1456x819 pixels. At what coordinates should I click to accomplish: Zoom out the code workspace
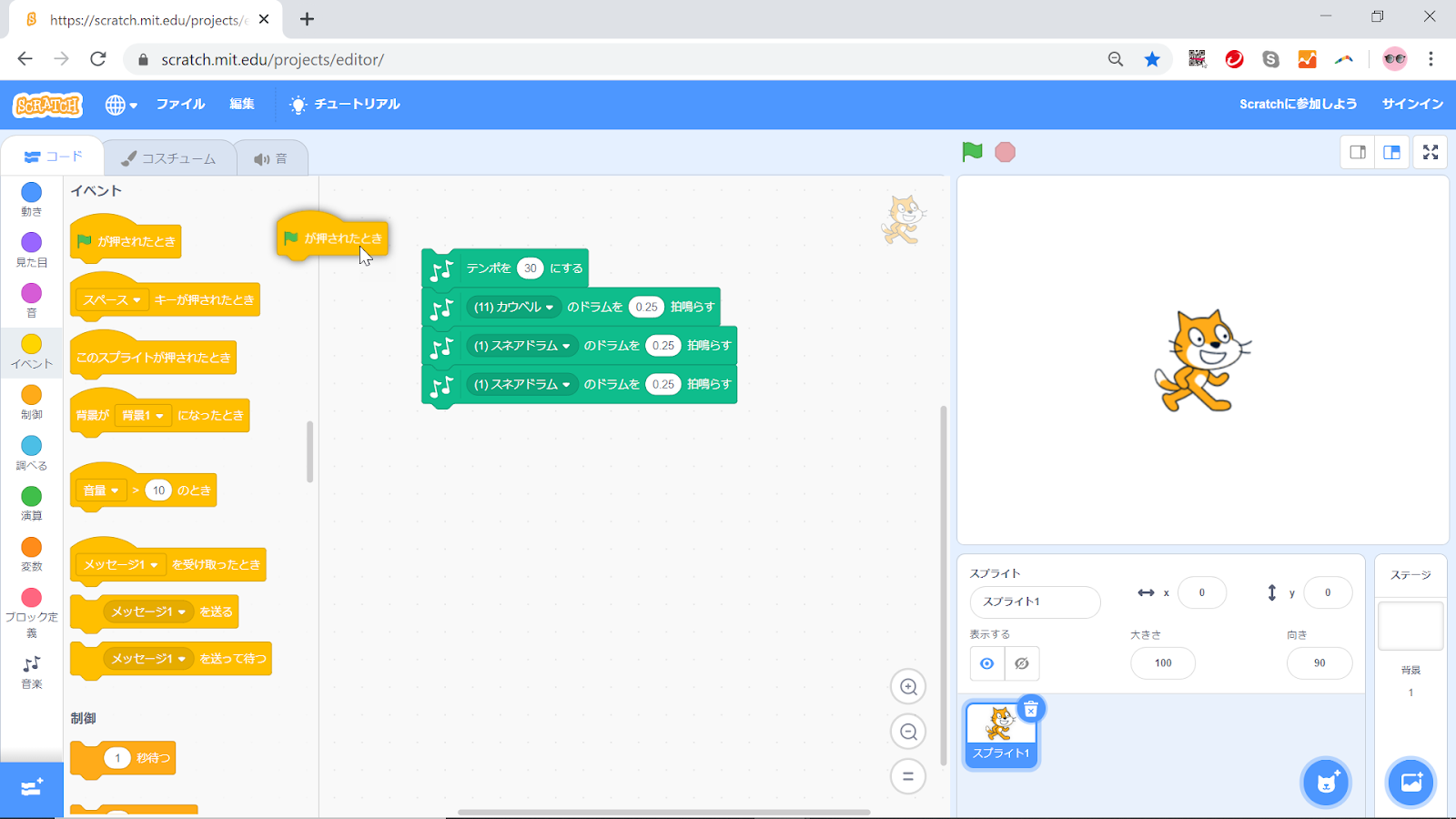pos(908,732)
